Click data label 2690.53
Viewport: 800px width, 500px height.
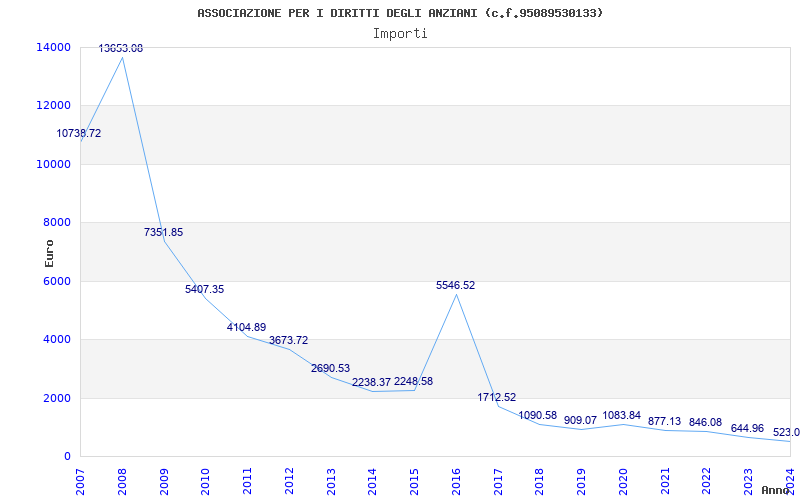[331, 369]
